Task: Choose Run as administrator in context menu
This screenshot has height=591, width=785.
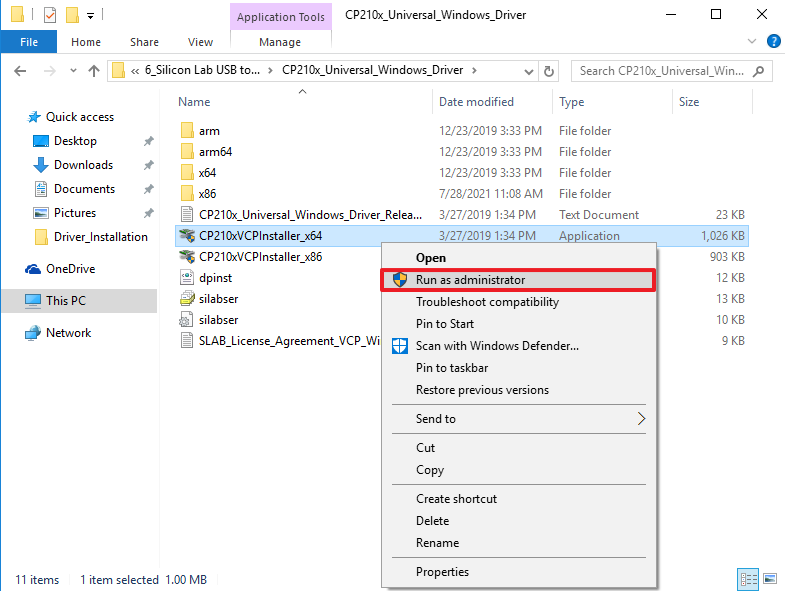Action: pyautogui.click(x=519, y=280)
